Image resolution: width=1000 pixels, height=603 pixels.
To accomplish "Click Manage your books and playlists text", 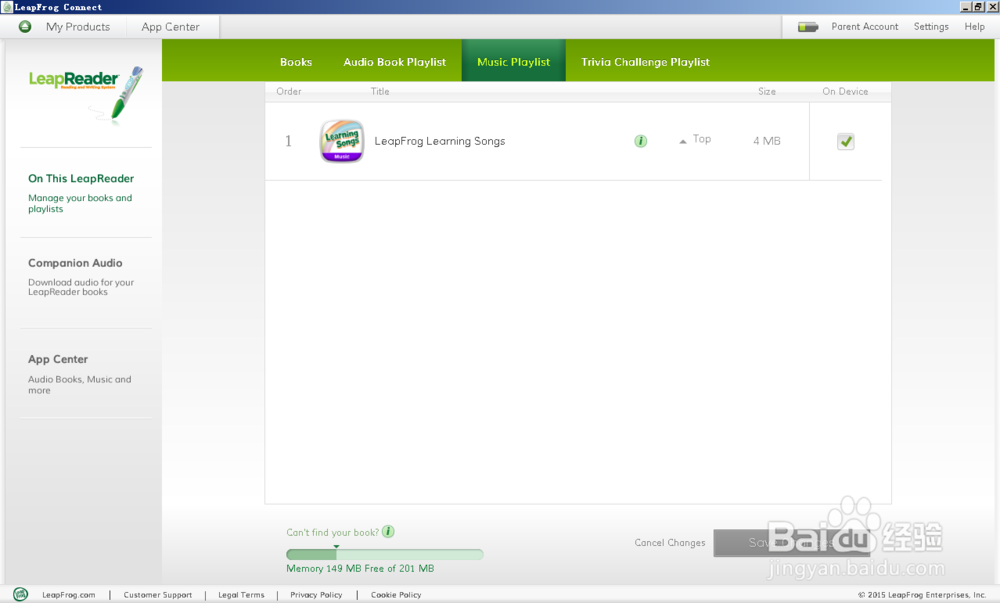I will click(80, 203).
